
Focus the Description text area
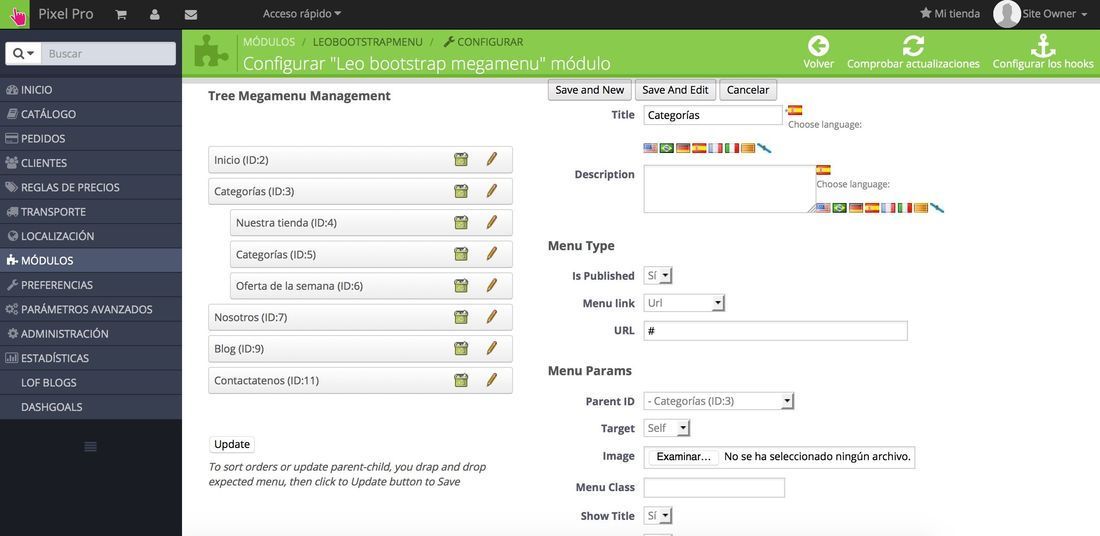click(730, 189)
